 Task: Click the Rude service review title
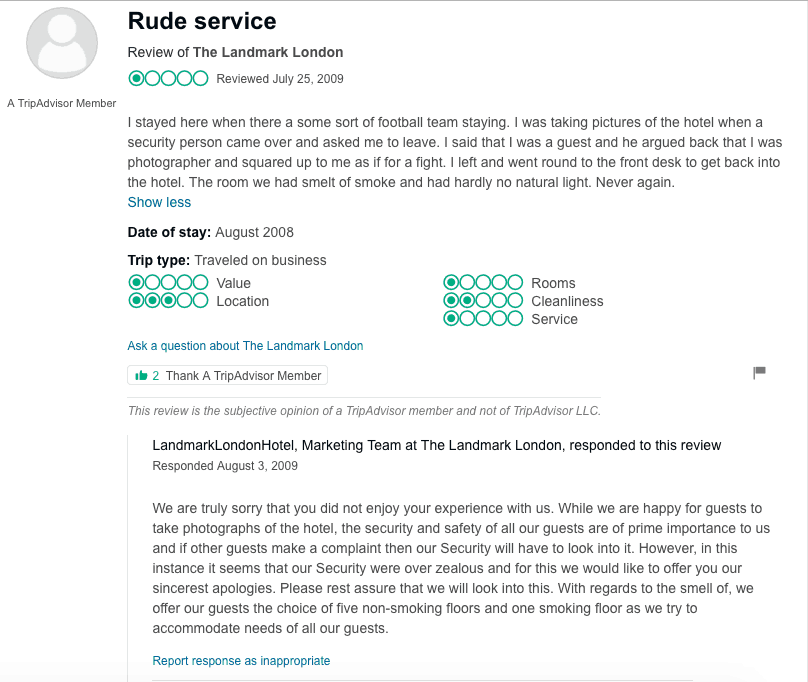click(202, 21)
